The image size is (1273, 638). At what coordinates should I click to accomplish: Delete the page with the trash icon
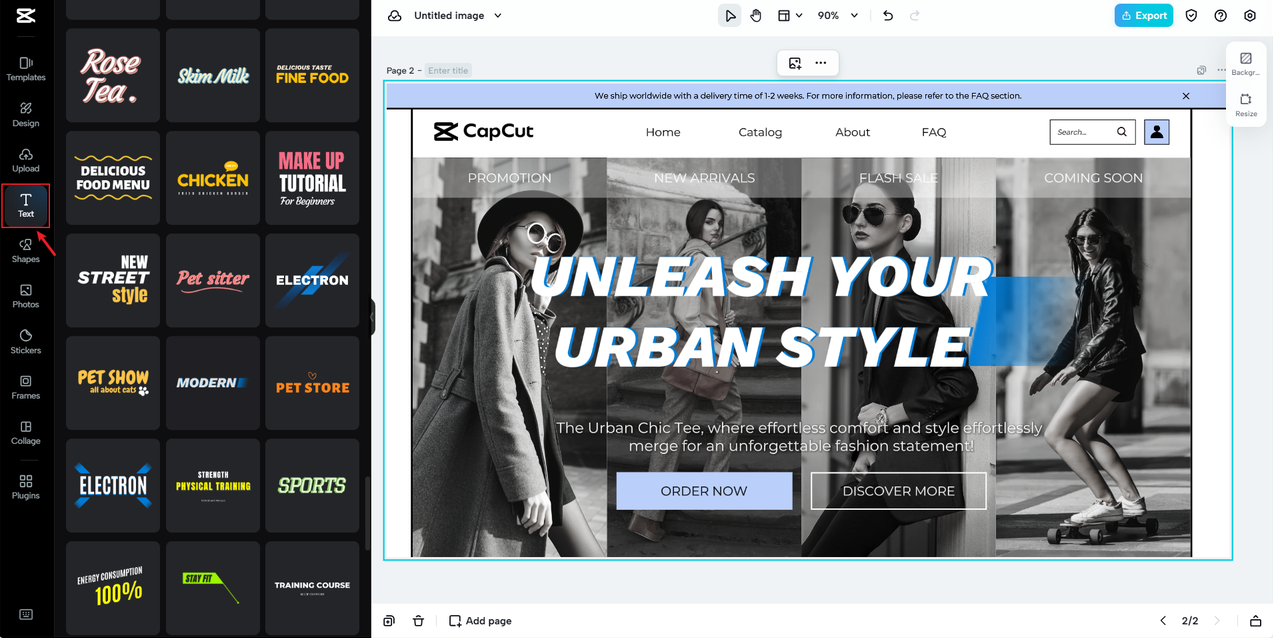click(418, 621)
